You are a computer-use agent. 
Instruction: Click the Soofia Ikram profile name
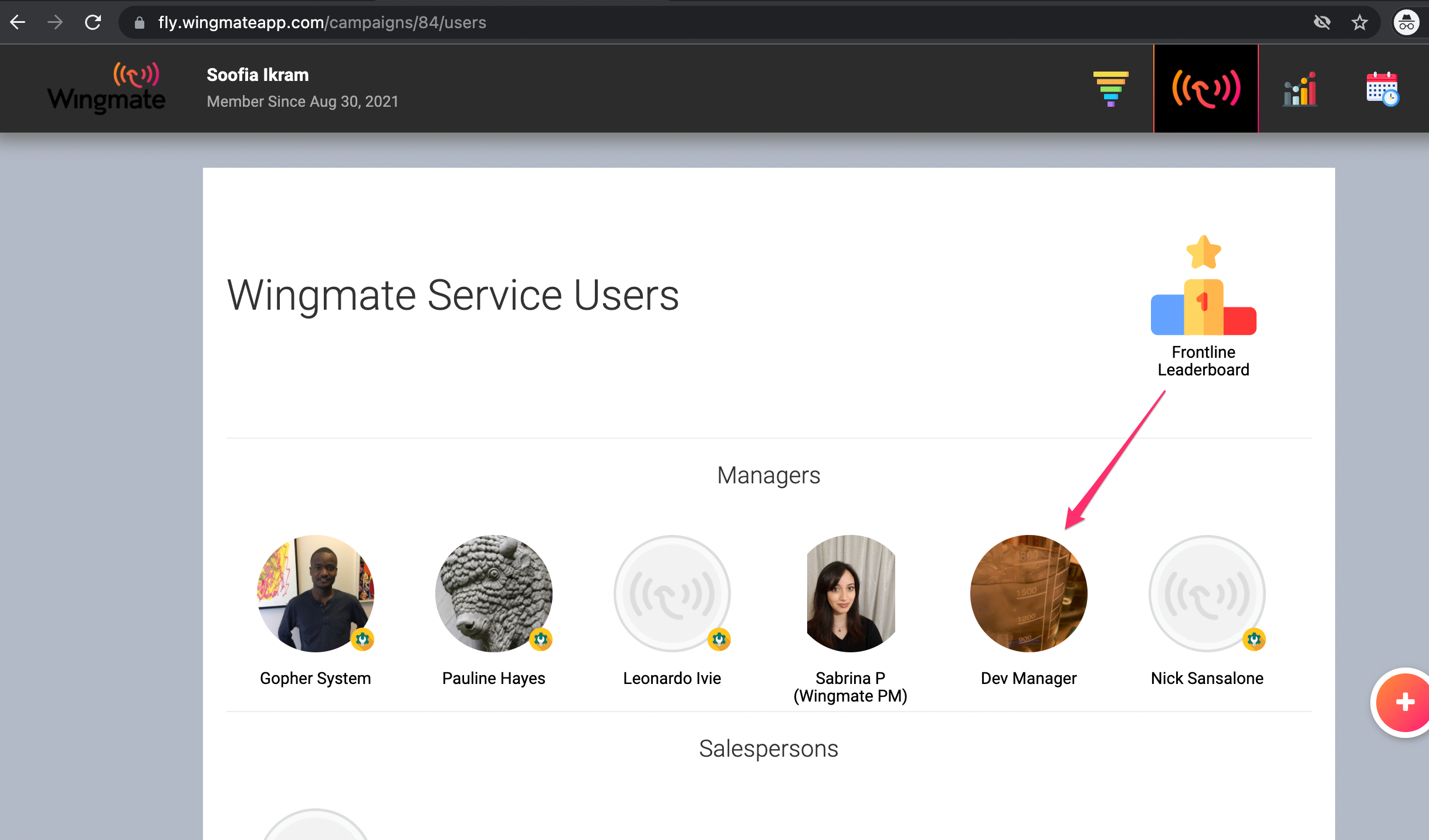coord(258,74)
